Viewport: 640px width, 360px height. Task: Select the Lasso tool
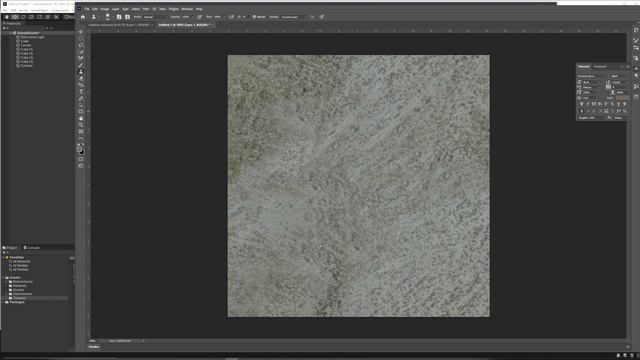[x=81, y=45]
